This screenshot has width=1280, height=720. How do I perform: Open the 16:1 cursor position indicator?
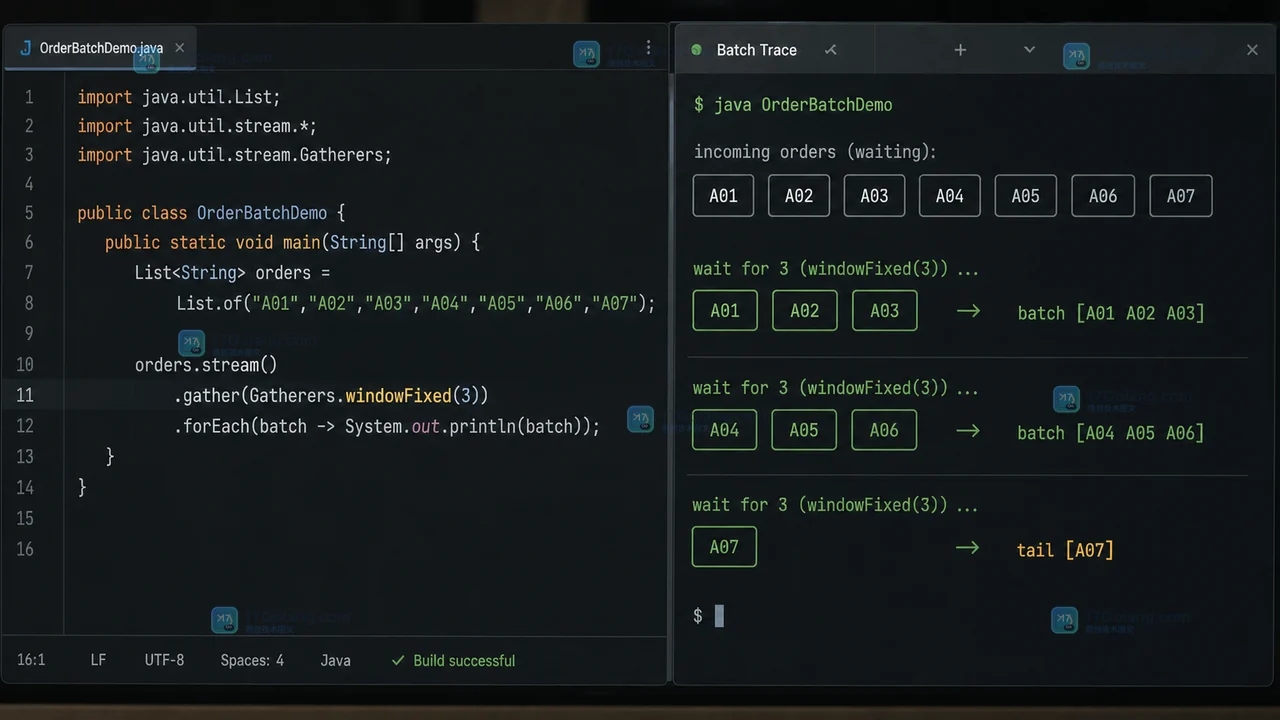[31, 660]
